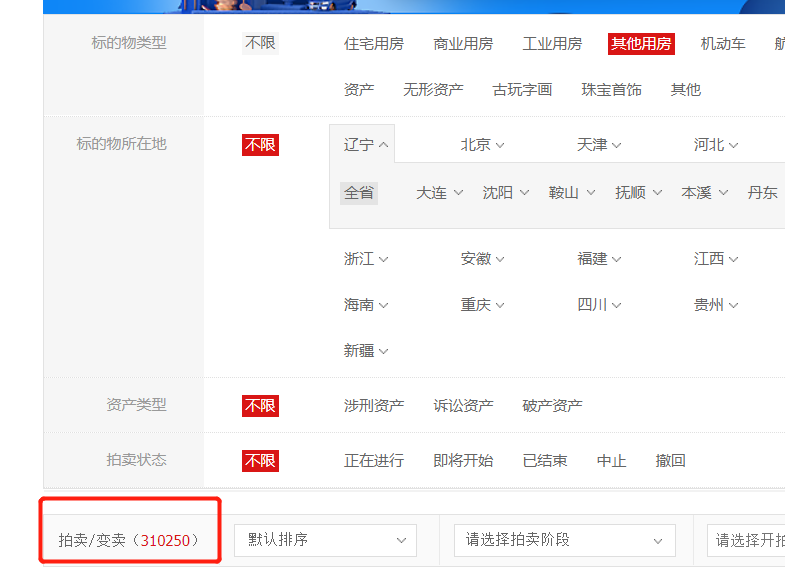Image resolution: width=785 pixels, height=577 pixels.
Task: Open the 四川 province dropdown
Action: [x=599, y=305]
